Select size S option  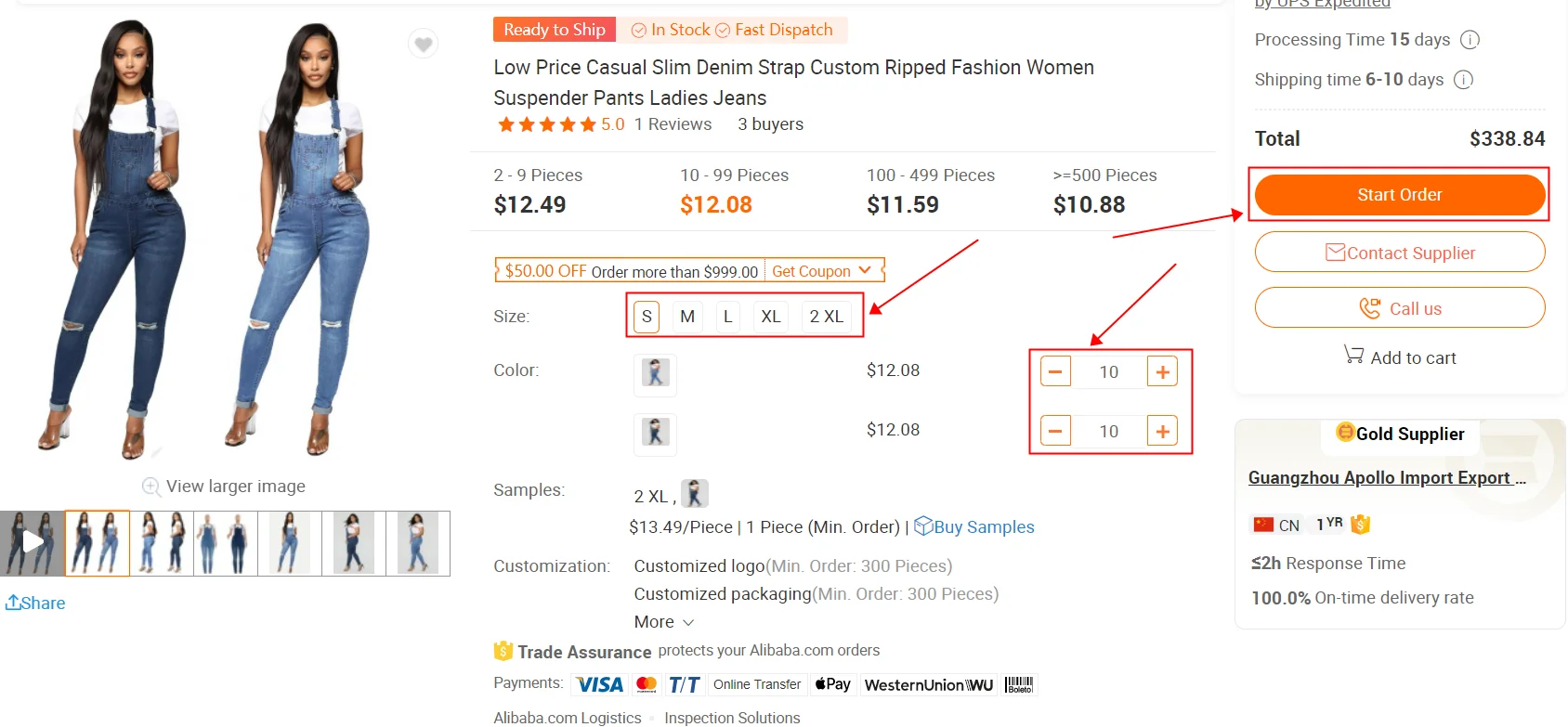coord(647,317)
